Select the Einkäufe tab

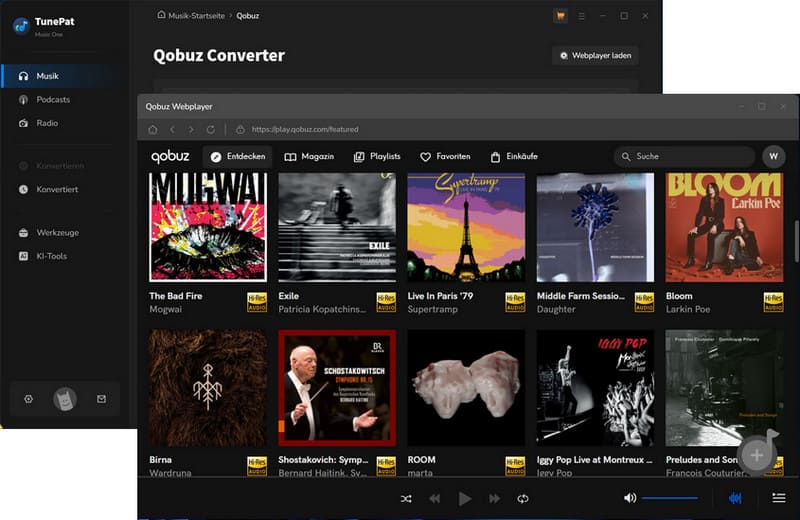(x=514, y=157)
